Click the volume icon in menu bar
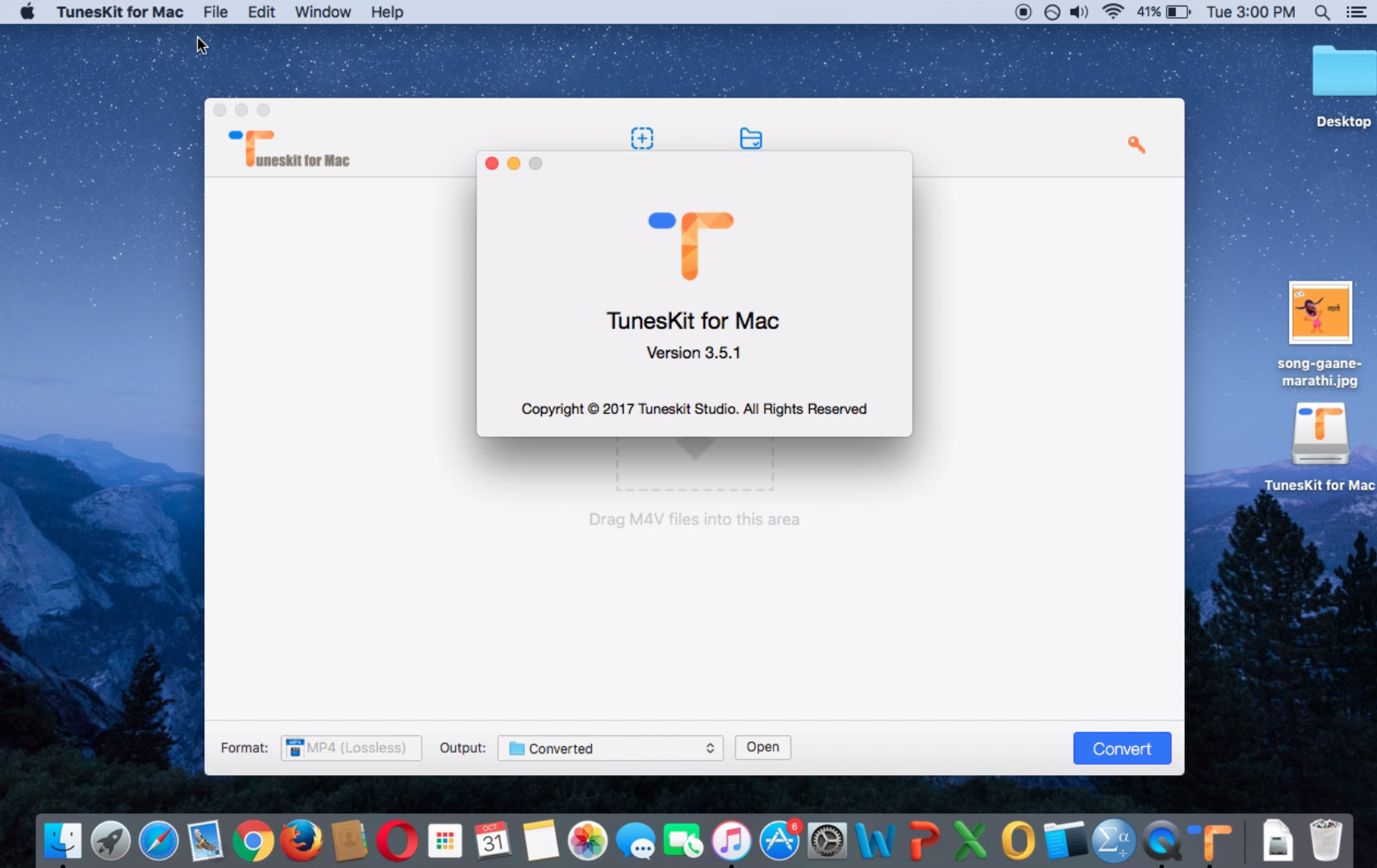The image size is (1377, 868). point(1079,12)
